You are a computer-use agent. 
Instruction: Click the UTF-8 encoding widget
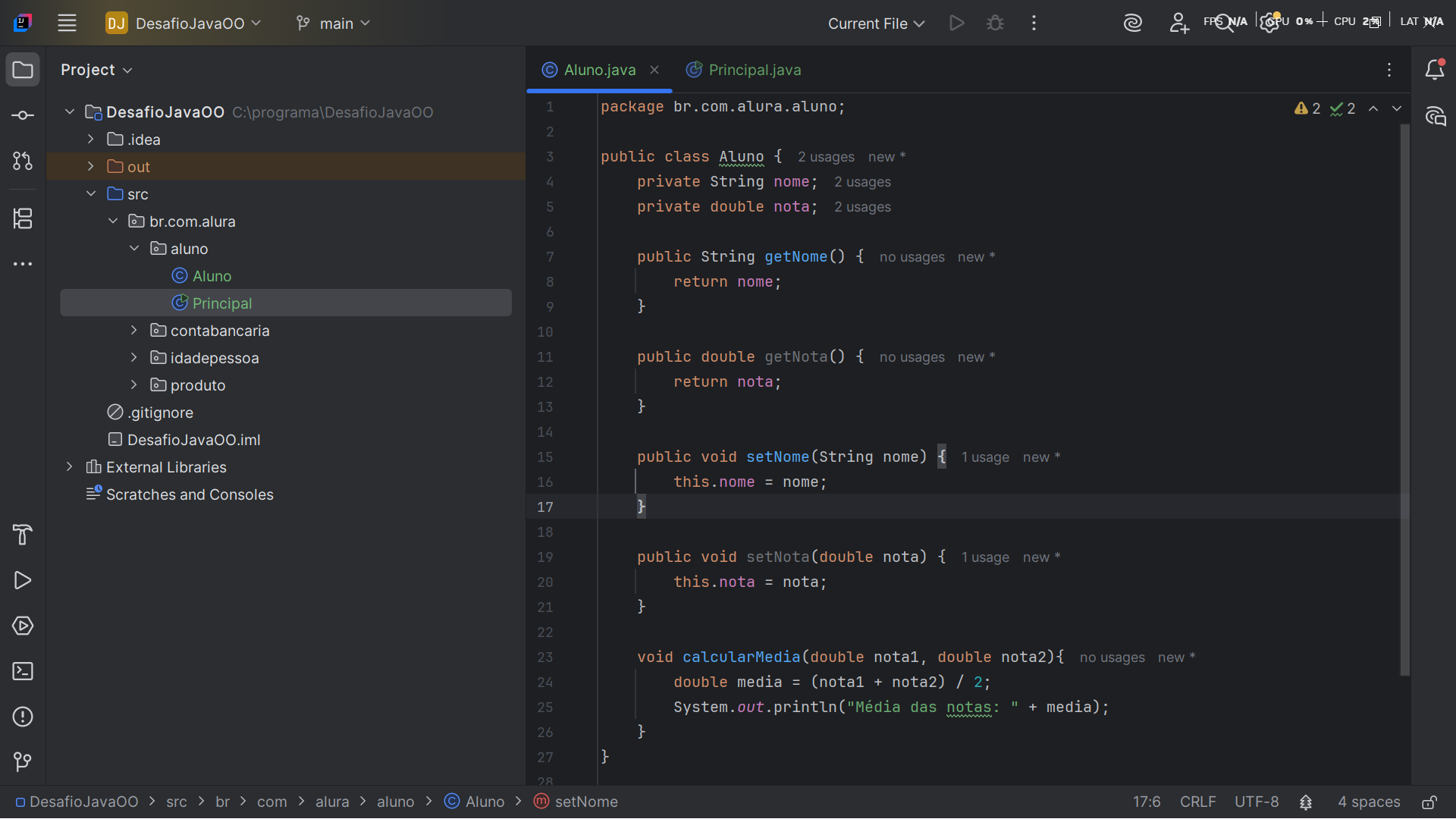coord(1257,802)
